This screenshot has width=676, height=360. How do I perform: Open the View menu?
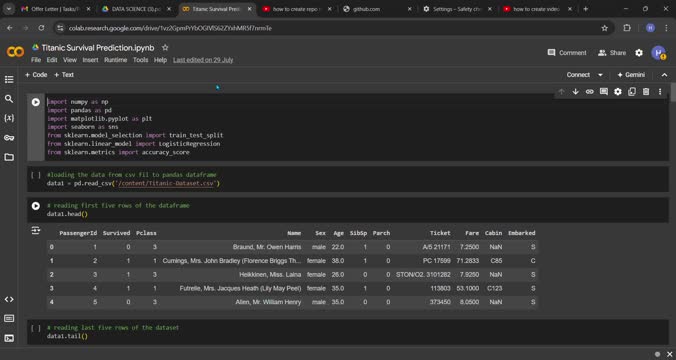[x=70, y=60]
